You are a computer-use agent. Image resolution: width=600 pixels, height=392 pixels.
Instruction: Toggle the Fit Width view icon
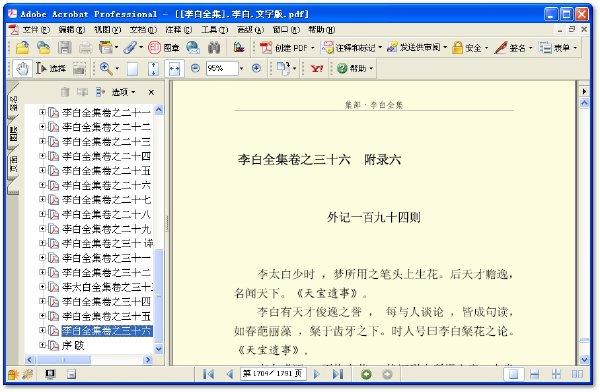click(x=174, y=69)
